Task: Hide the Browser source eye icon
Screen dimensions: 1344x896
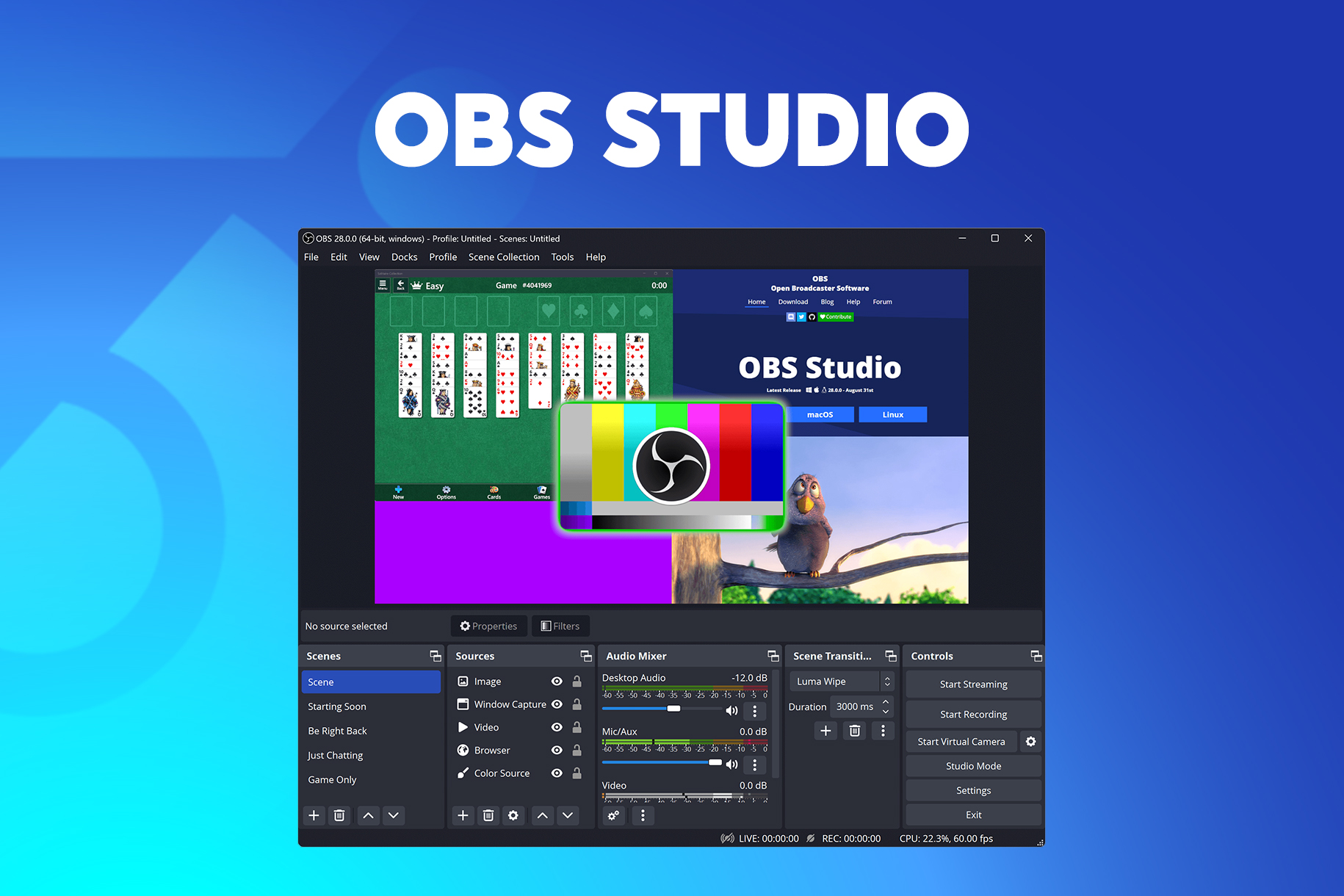Action: coord(557,751)
